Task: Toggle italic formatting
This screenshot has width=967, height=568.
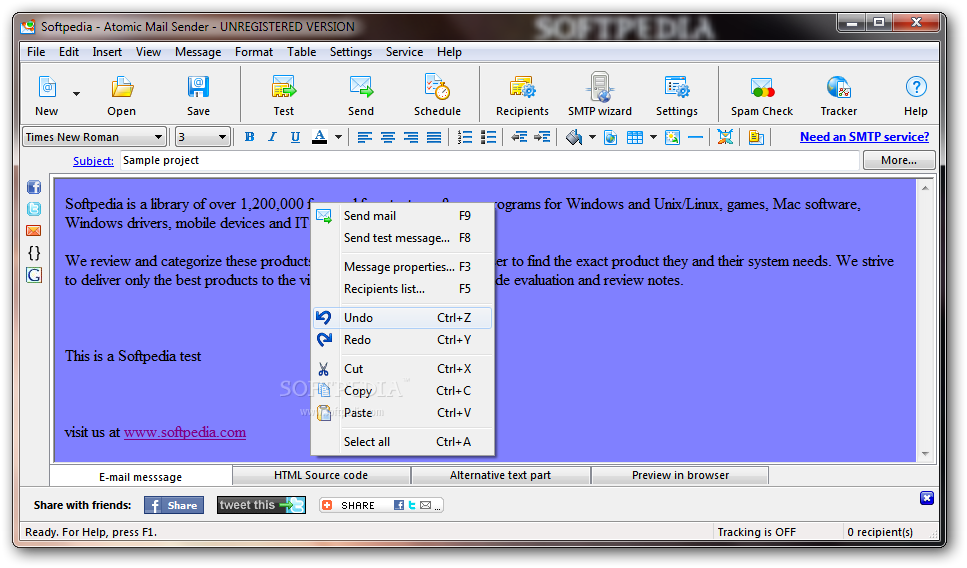Action: pos(272,137)
